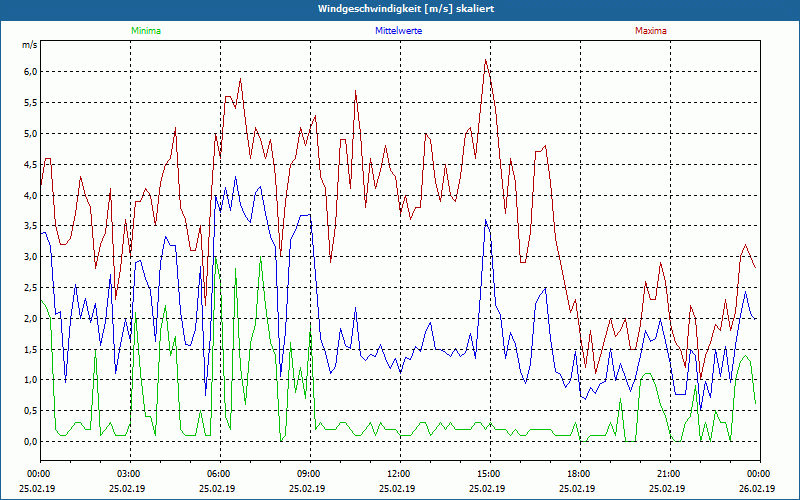Click the 26.02.19 date label
The height and width of the screenshot is (500, 800).
tap(757, 488)
